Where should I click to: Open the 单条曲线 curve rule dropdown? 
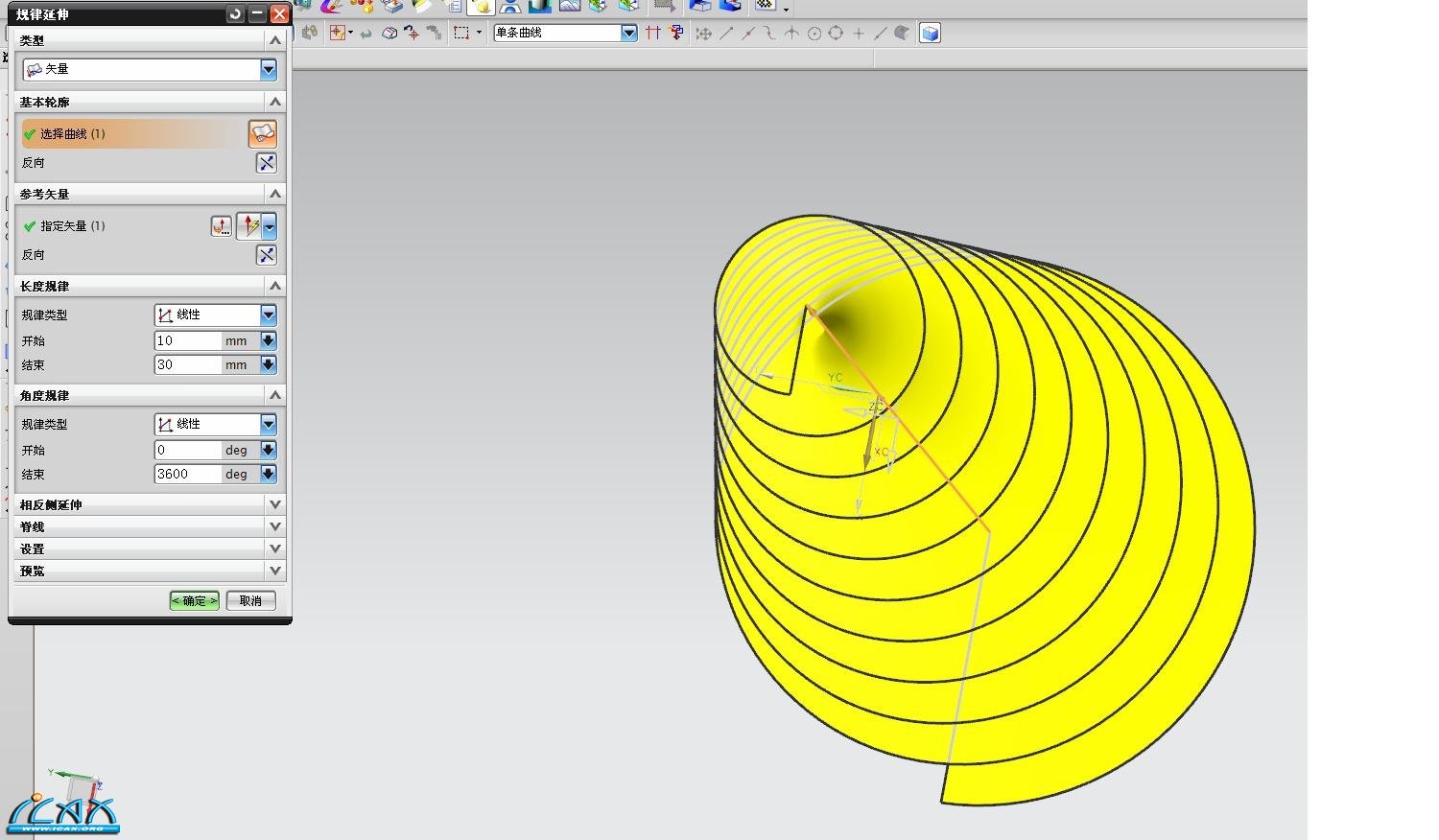[628, 34]
